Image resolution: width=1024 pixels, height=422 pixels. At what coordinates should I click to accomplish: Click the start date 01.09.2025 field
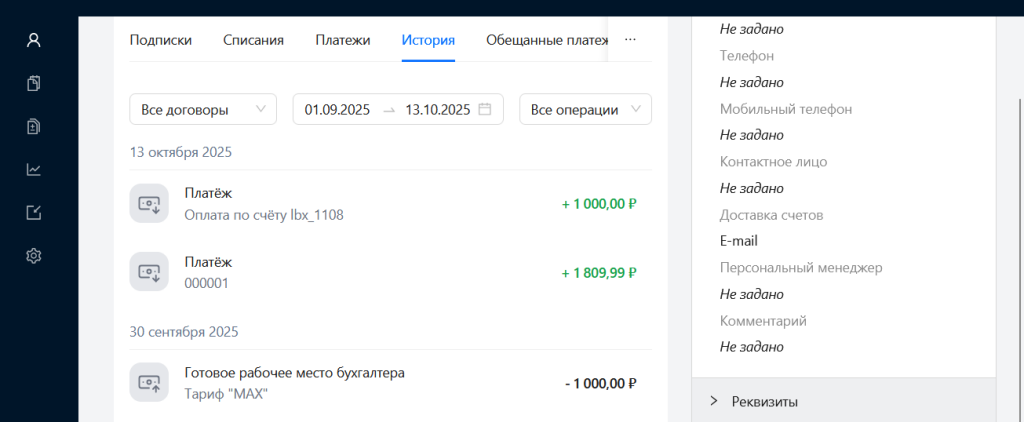(x=337, y=110)
